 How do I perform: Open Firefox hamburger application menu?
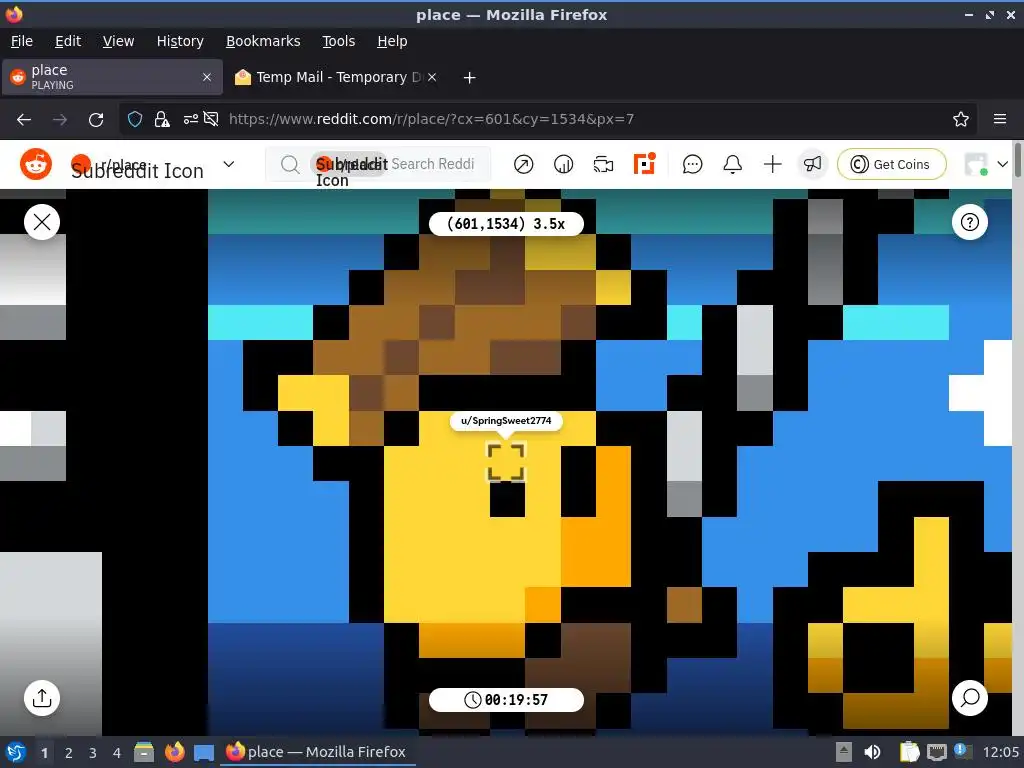pyautogui.click(x=999, y=119)
